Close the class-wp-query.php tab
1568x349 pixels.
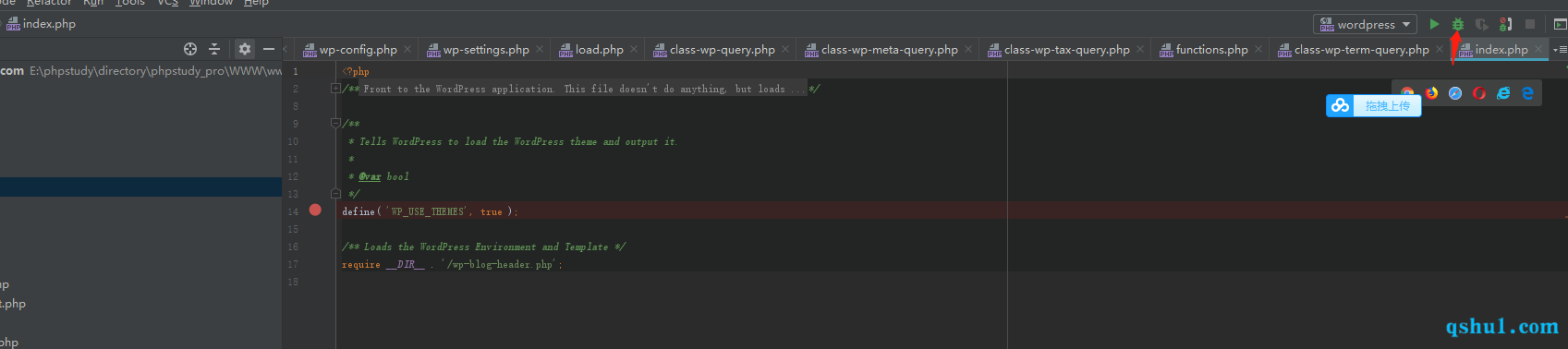tap(785, 50)
